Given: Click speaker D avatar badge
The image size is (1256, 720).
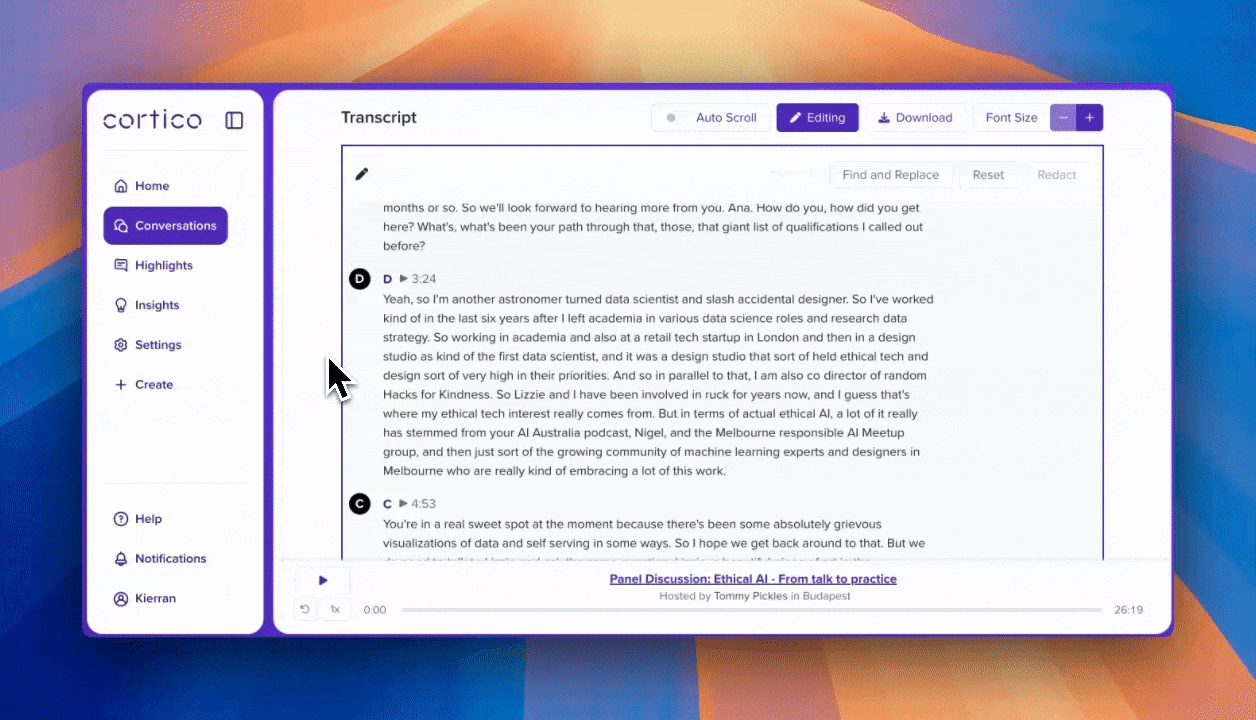Looking at the screenshot, I should pyautogui.click(x=360, y=279).
